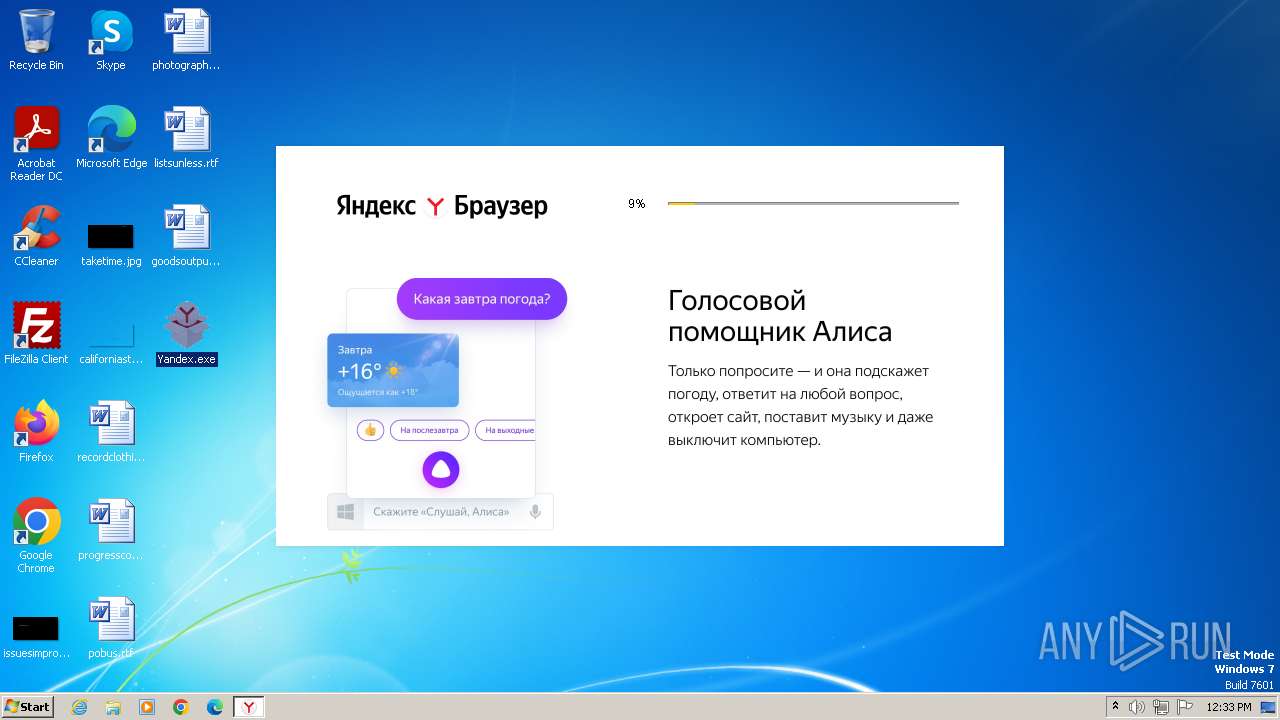
Task: Click the show desktop button
Action: [x=1267, y=707]
